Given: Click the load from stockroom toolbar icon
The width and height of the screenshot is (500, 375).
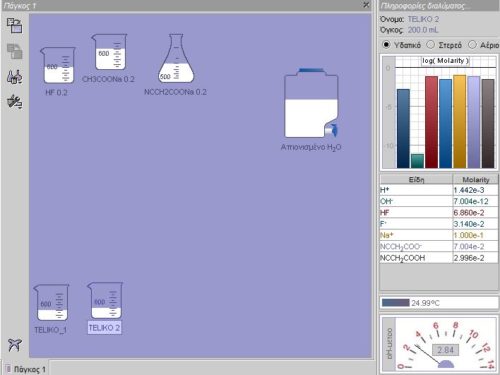Looking at the screenshot, I should 15,26.
